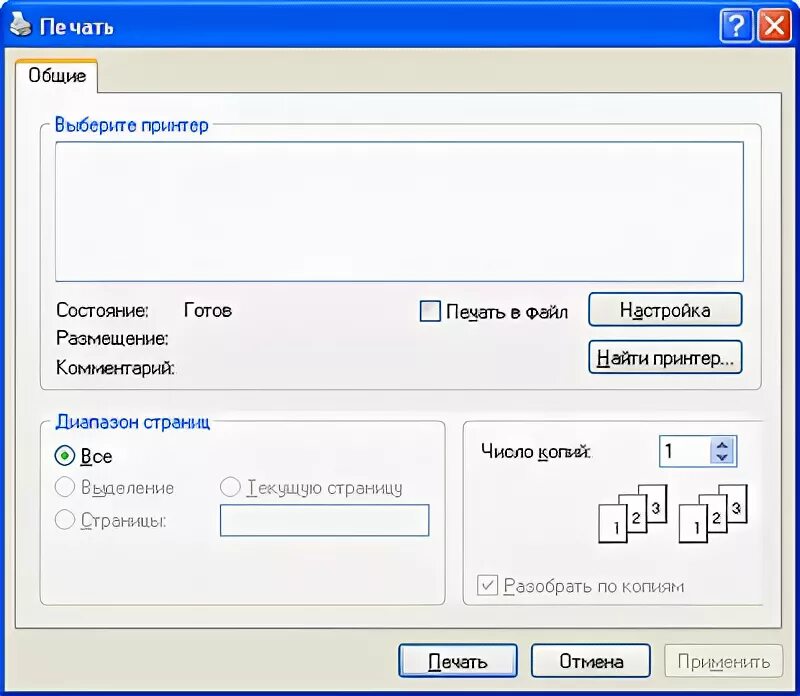Enable the Печать в файл checkbox
800x696 pixels.
(430, 311)
